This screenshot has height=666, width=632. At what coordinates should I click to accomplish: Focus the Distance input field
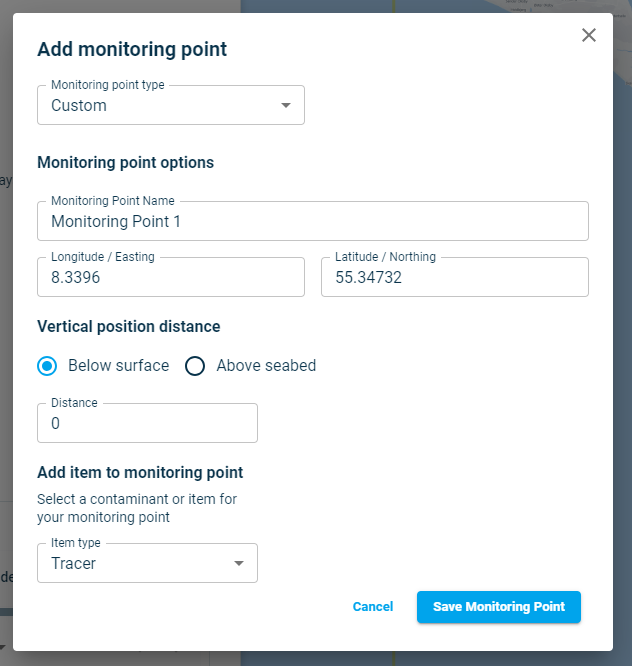tap(147, 424)
